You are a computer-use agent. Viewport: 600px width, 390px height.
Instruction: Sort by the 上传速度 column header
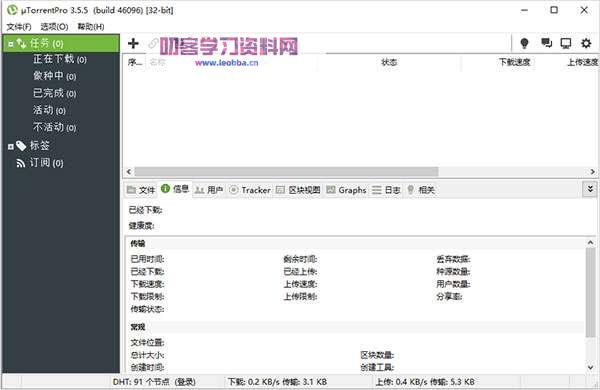582,62
